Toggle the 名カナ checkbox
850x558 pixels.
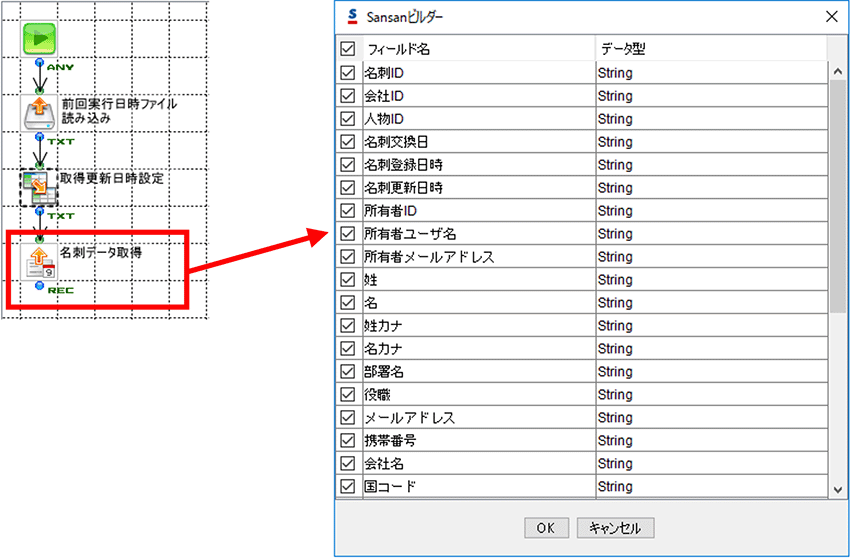(x=347, y=349)
